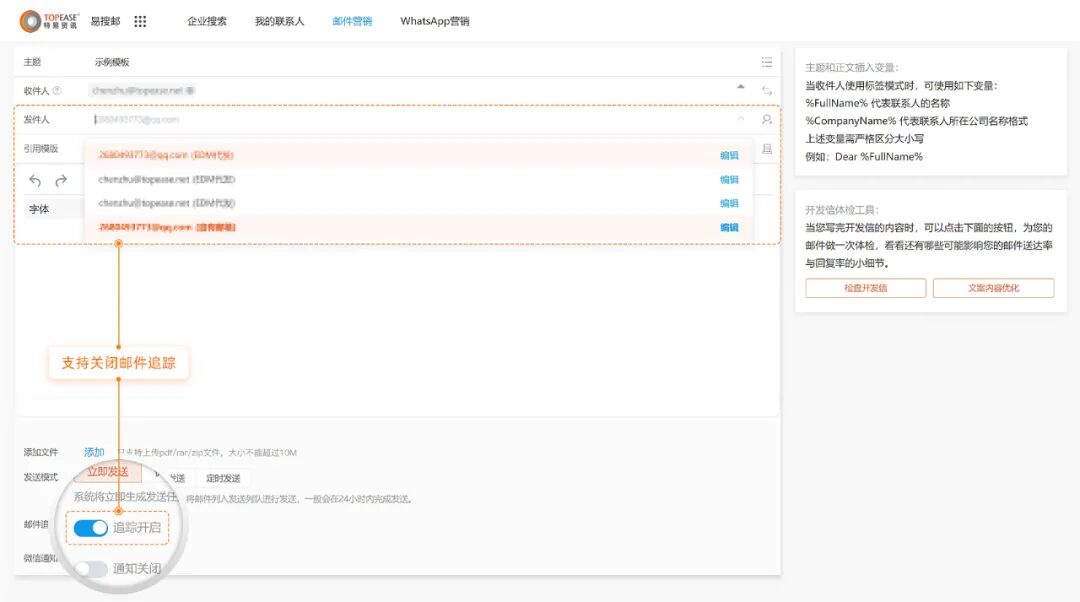Screen dimensions: 1080x602
Task: Open the apps grid icon beside 易搜邮
Action: (x=141, y=21)
